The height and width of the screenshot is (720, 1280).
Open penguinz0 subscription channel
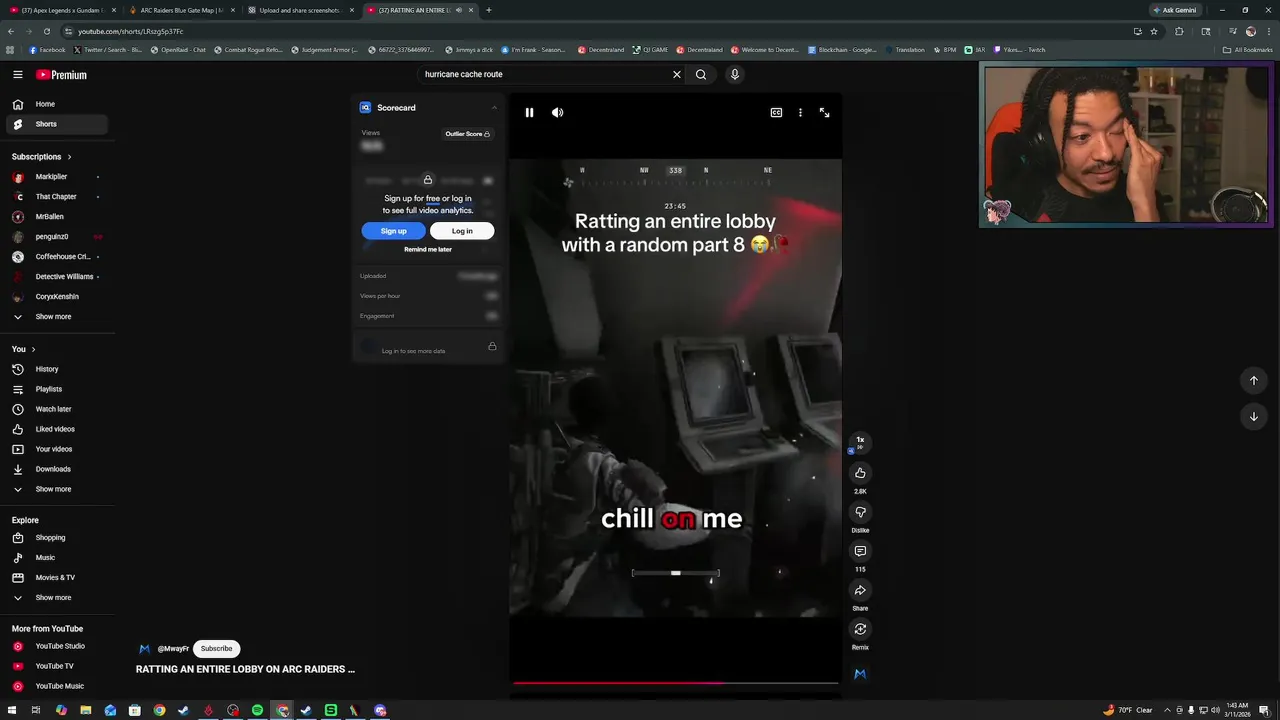(57, 237)
